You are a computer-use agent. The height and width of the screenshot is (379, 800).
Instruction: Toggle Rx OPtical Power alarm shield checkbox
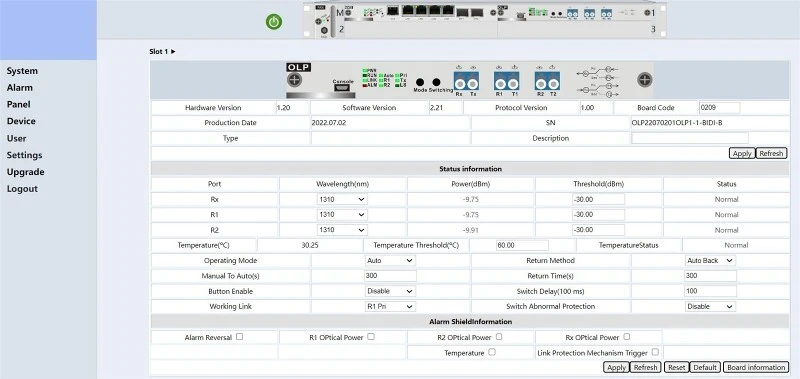(x=627, y=337)
